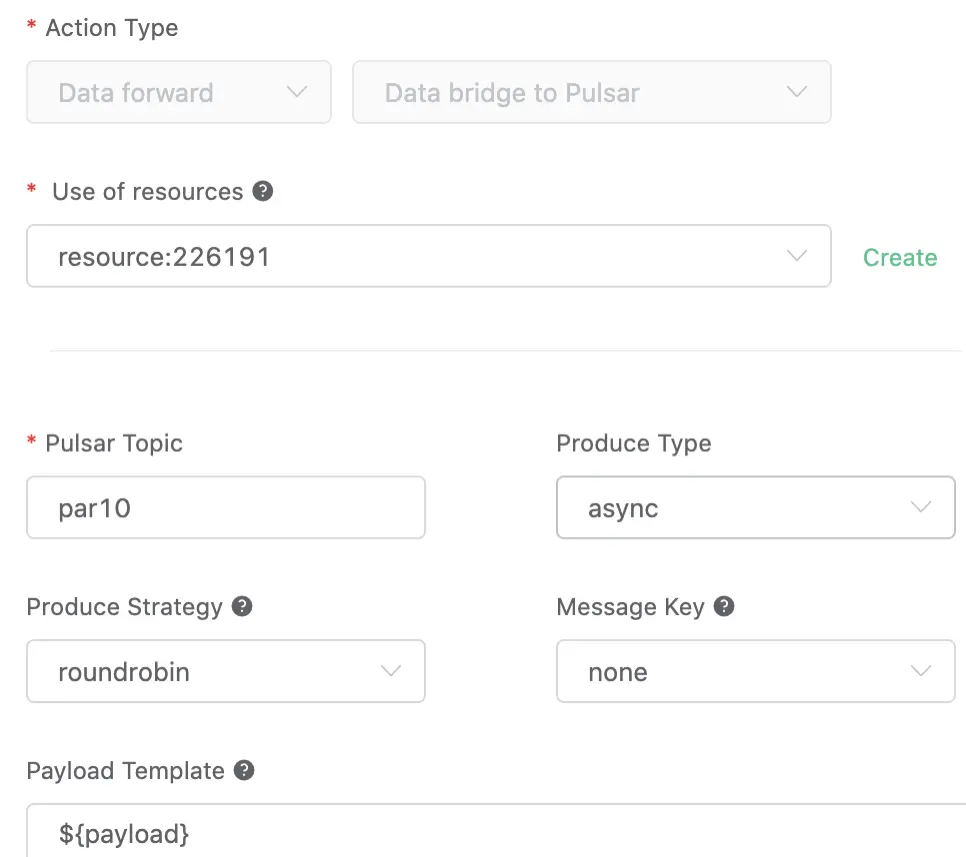Click the Payload Template help icon

tap(244, 770)
